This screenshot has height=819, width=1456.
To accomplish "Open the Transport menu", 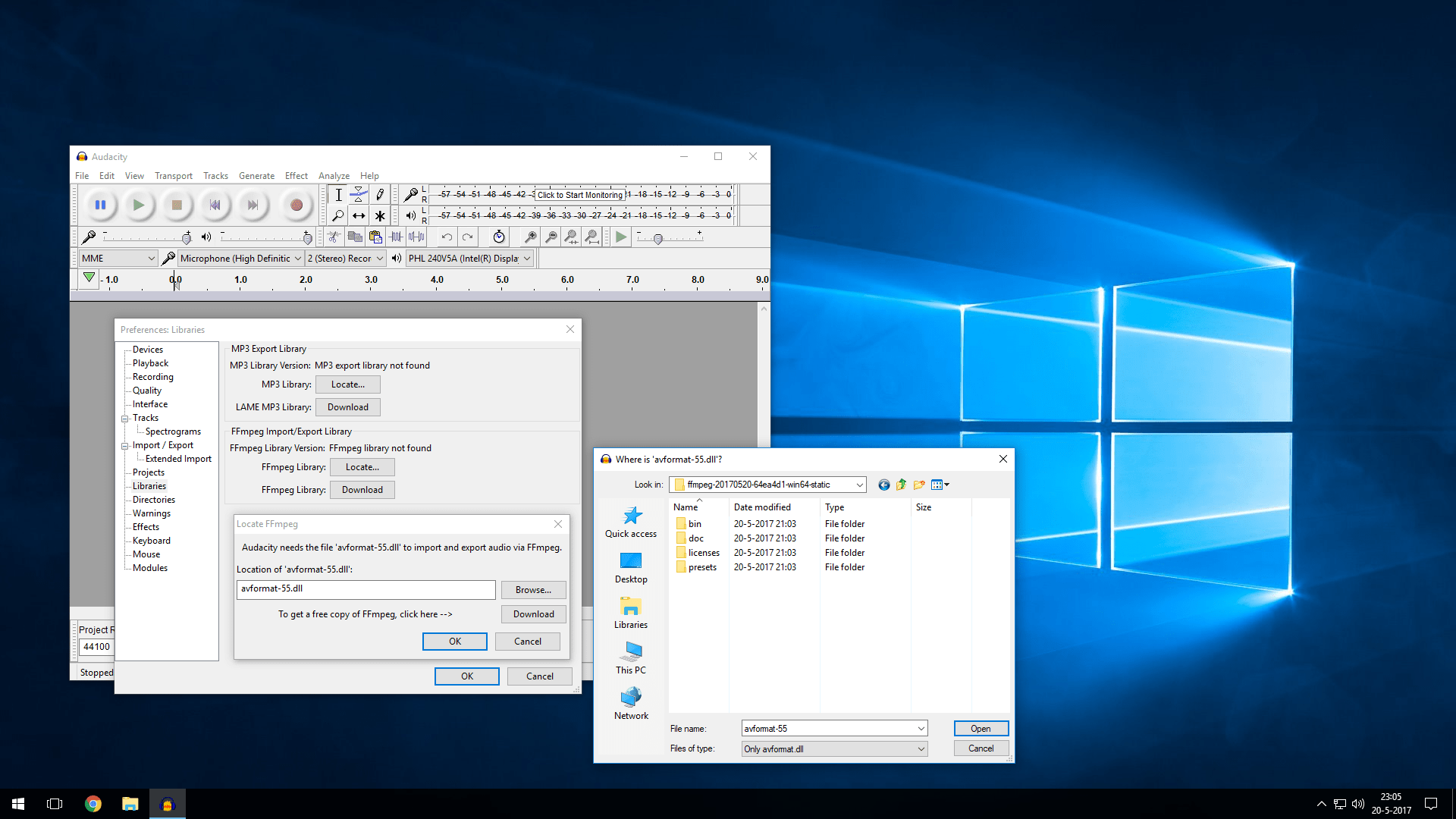I will pyautogui.click(x=173, y=175).
